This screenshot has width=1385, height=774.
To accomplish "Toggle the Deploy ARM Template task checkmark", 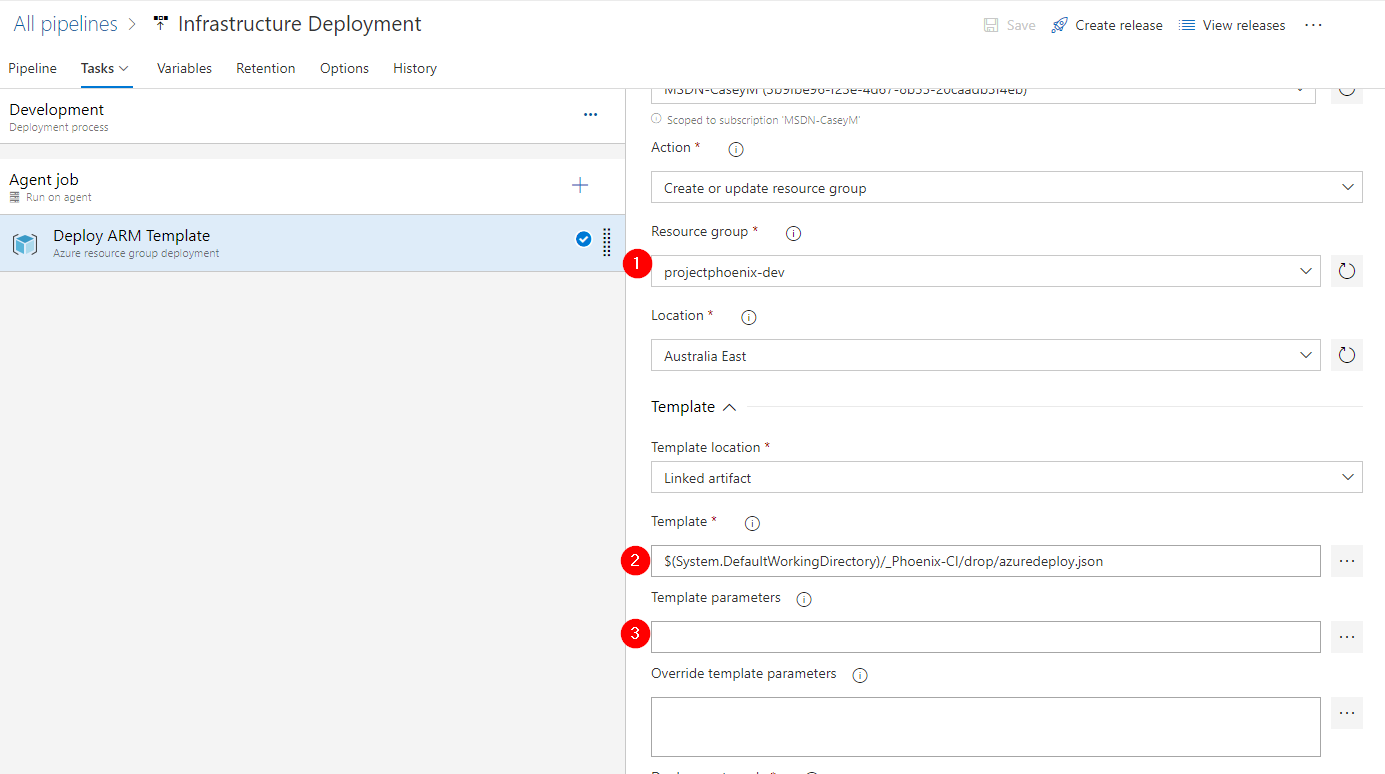I will pyautogui.click(x=583, y=239).
